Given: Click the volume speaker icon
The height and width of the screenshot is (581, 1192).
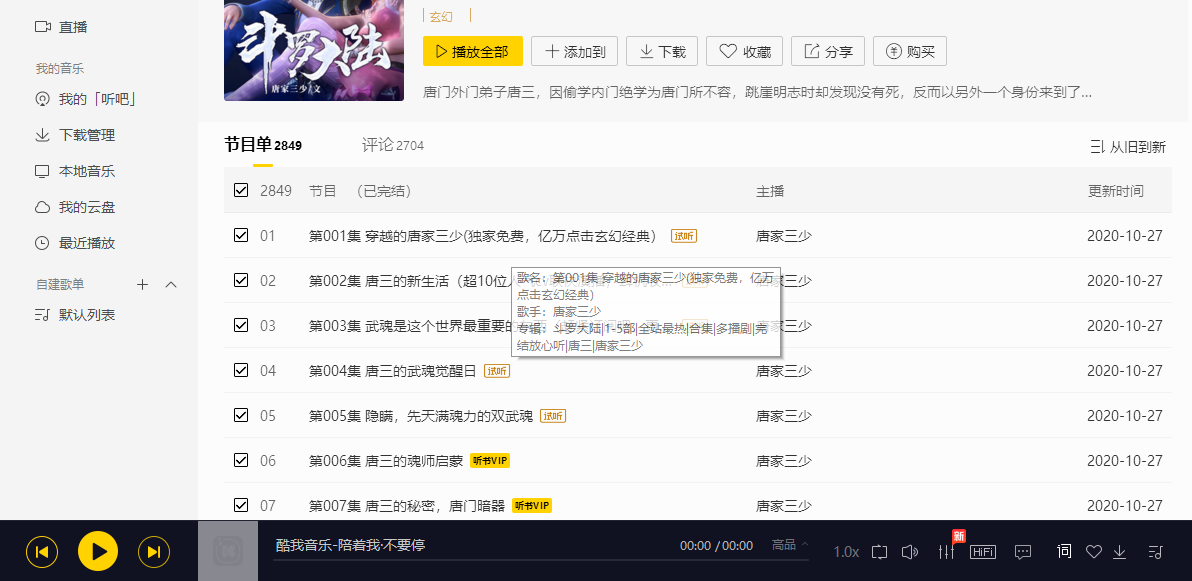Looking at the screenshot, I should pyautogui.click(x=909, y=552).
